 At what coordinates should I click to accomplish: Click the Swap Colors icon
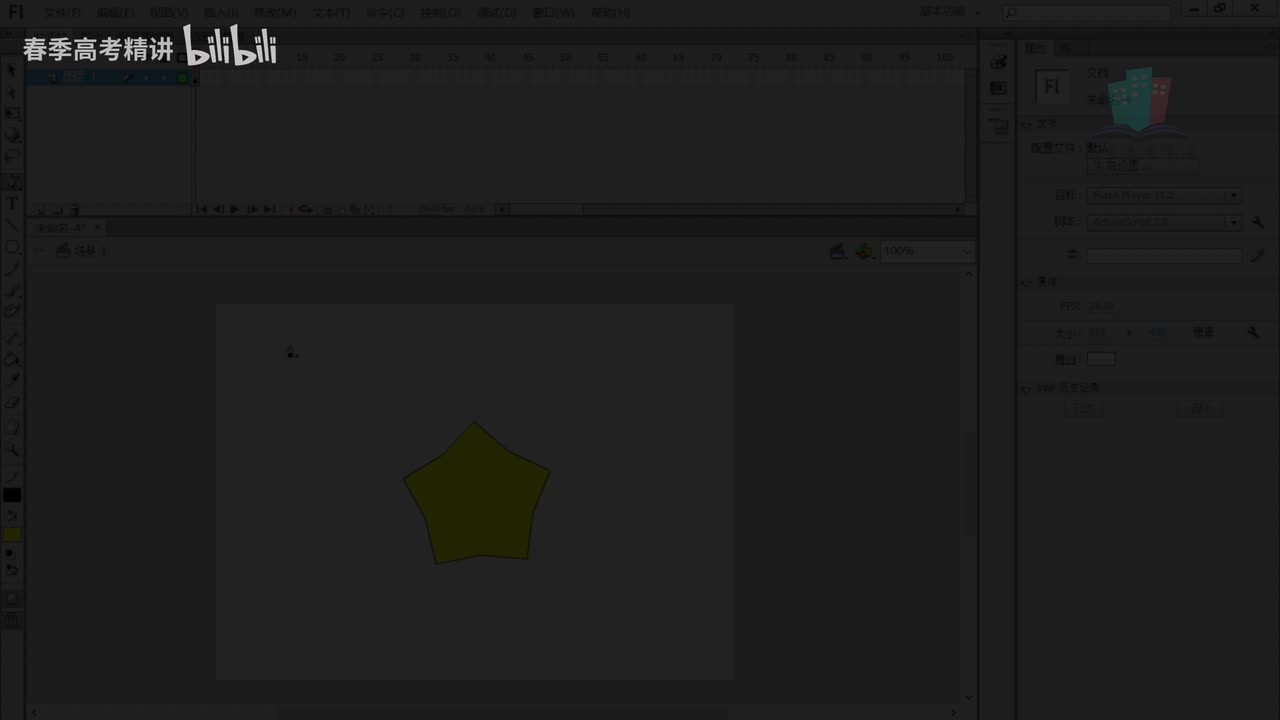(12, 569)
